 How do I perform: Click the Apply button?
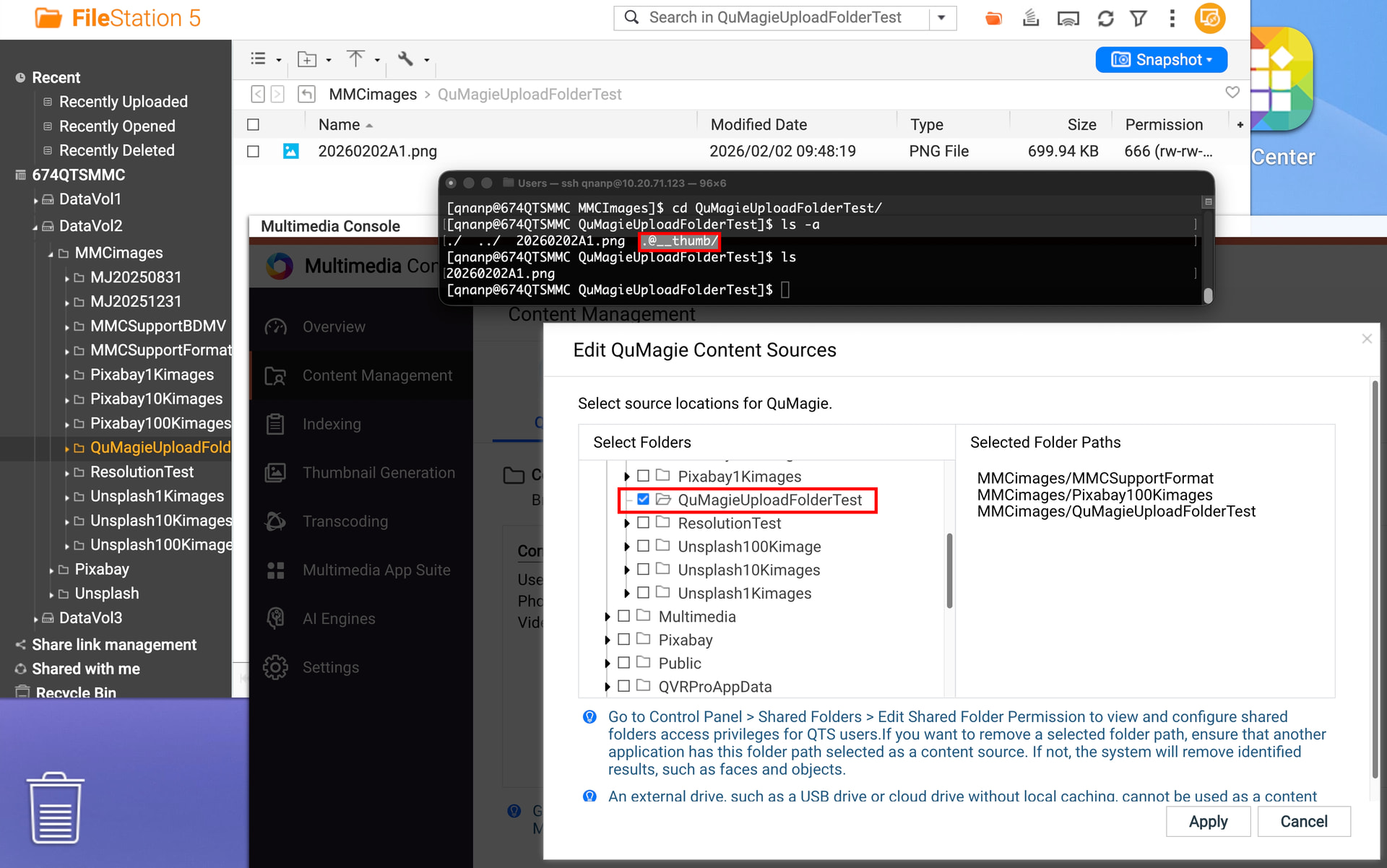point(1208,821)
